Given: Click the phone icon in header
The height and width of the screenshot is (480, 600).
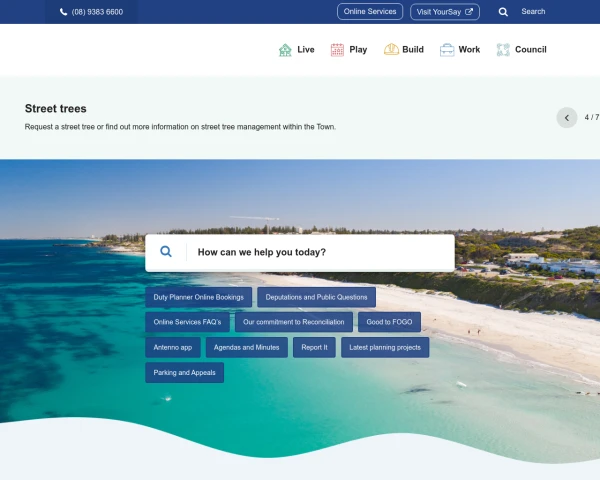Looking at the screenshot, I should pos(64,12).
